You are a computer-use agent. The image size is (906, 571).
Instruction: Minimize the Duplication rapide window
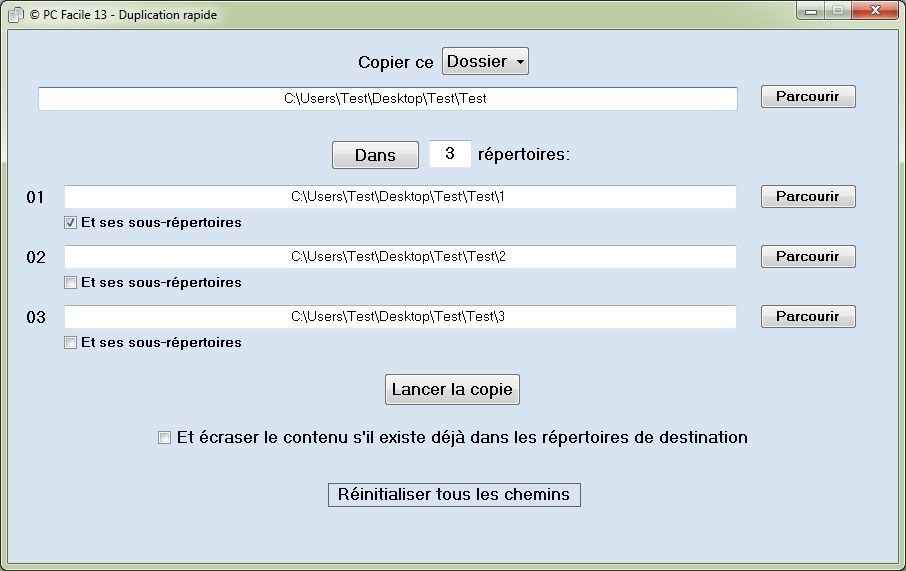tap(811, 11)
